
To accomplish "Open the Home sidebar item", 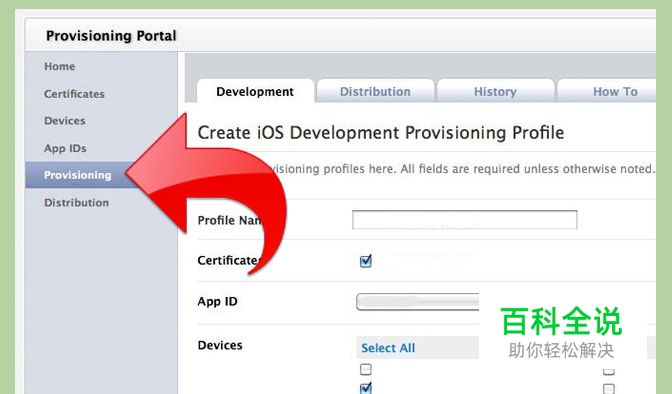I will click(60, 66).
